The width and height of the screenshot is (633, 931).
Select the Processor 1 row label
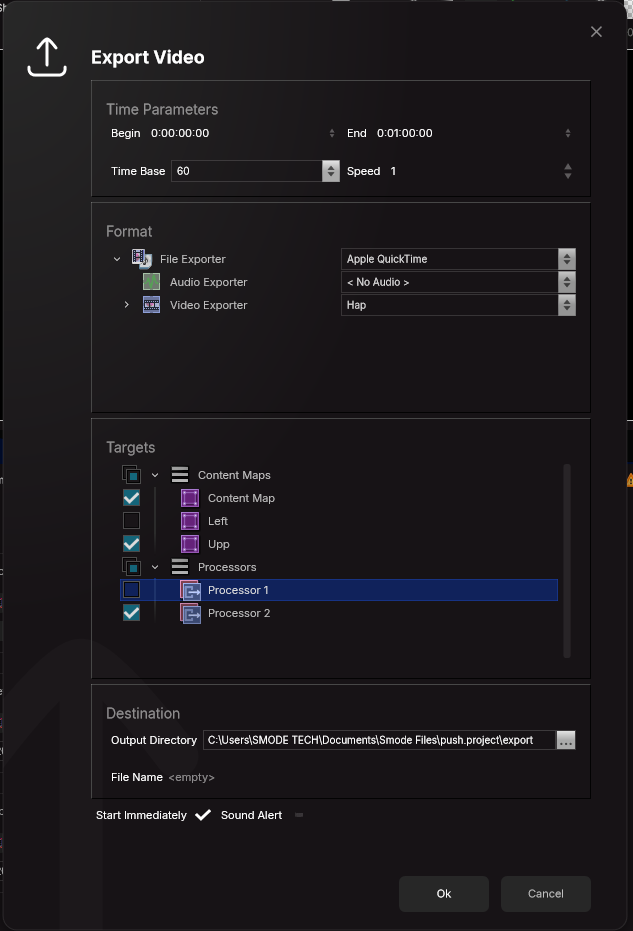238,590
